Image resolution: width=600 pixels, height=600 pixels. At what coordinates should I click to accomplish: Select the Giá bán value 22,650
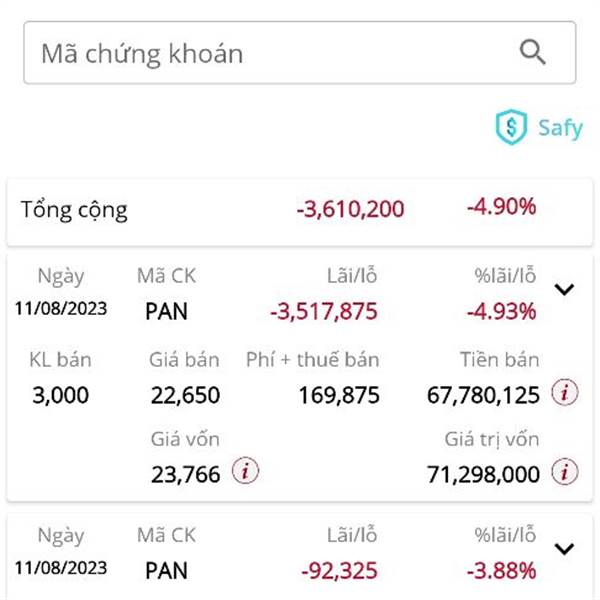(x=185, y=395)
